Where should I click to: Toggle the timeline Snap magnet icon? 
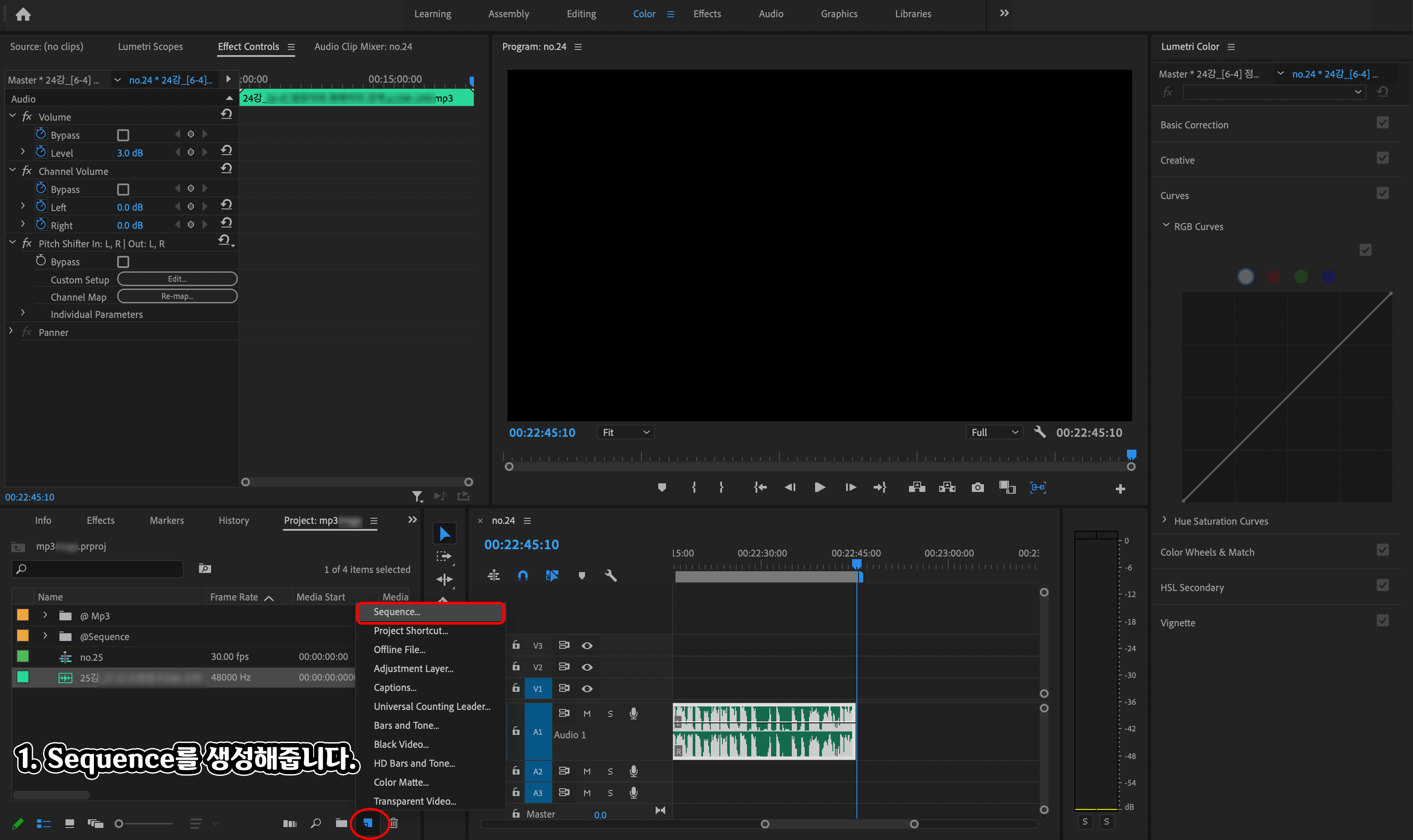(522, 576)
